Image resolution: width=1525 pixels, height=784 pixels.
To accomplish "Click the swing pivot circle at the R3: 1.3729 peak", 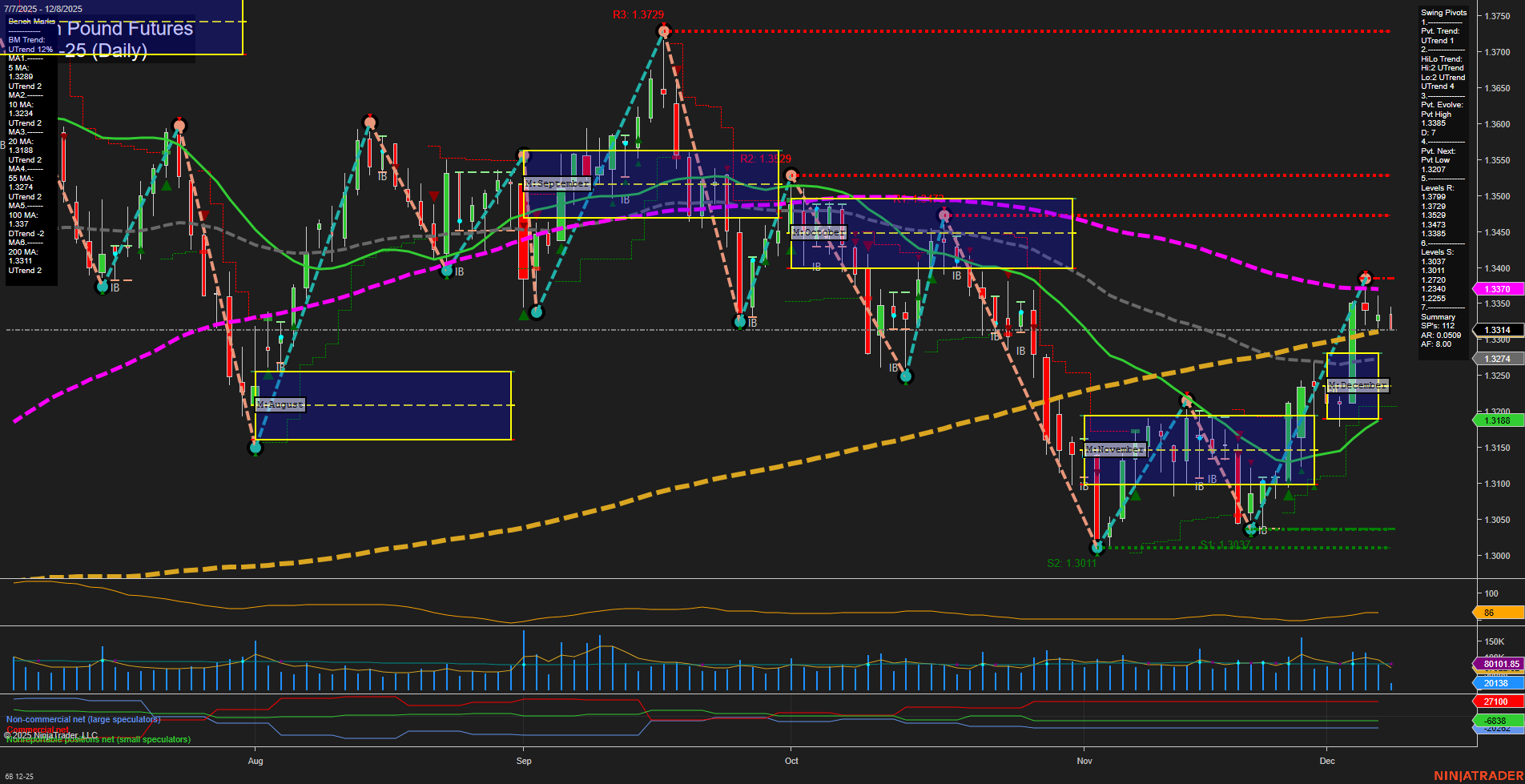I will pos(663,30).
